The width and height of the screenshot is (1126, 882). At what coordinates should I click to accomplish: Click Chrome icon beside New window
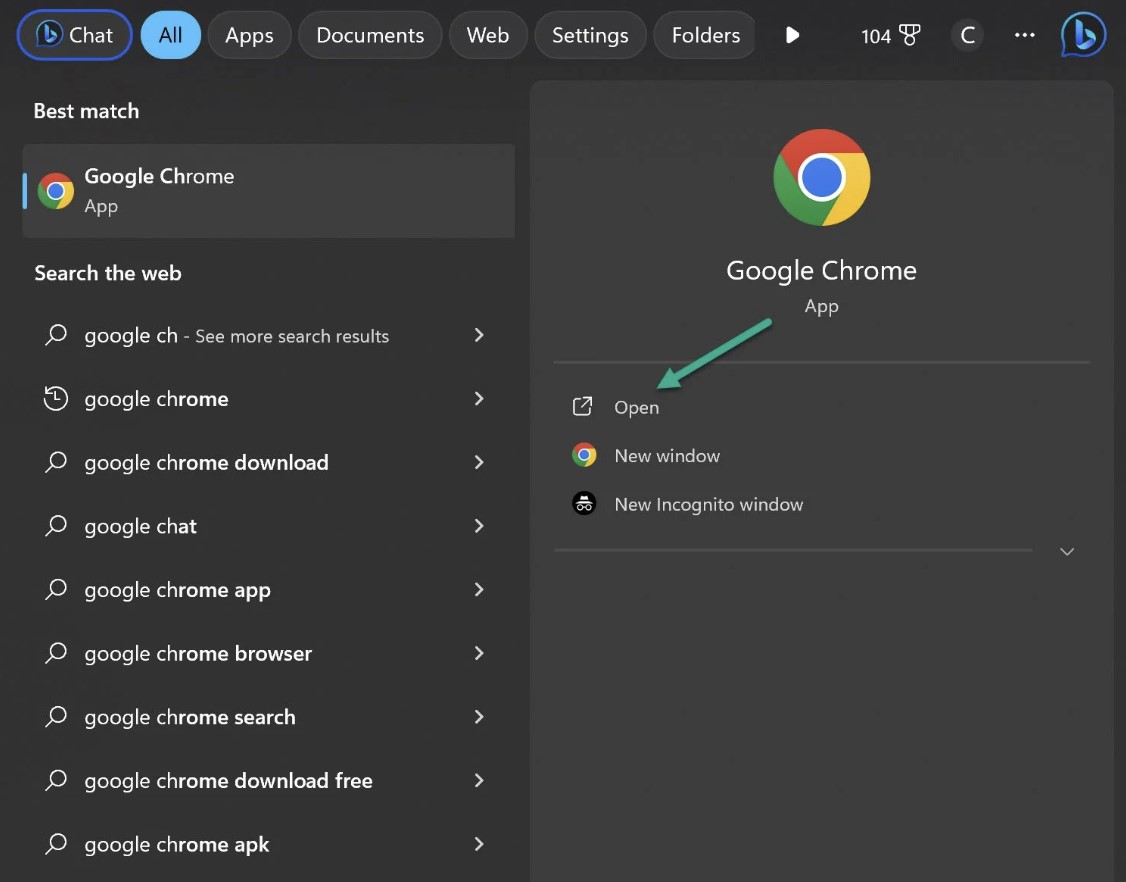click(x=584, y=455)
